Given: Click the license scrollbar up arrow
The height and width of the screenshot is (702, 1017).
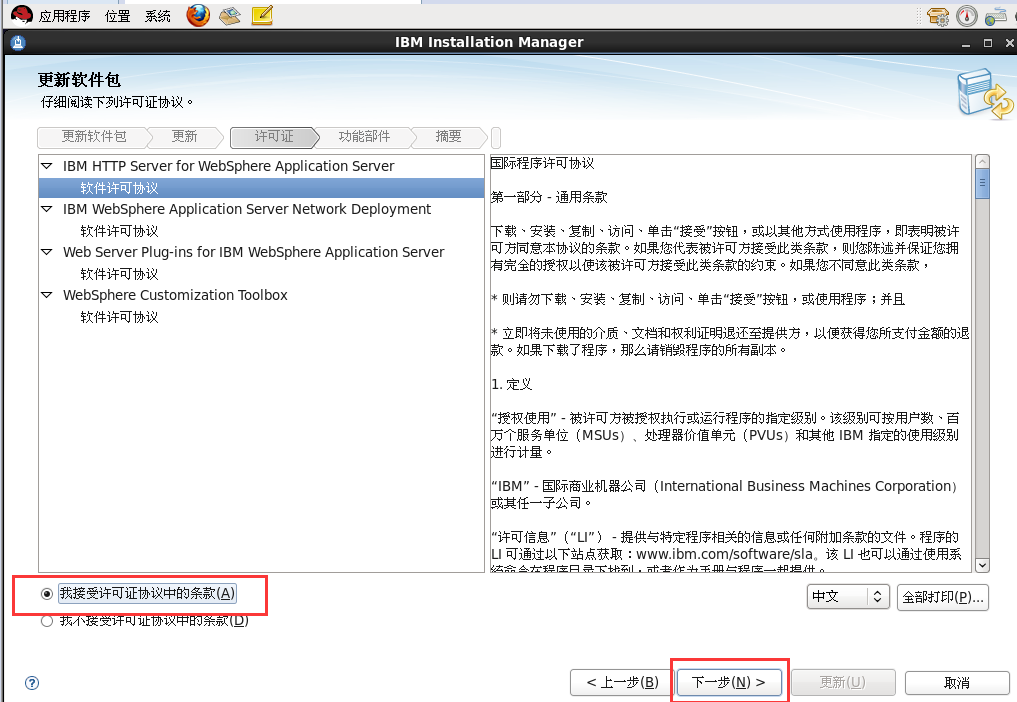Looking at the screenshot, I should [983, 161].
